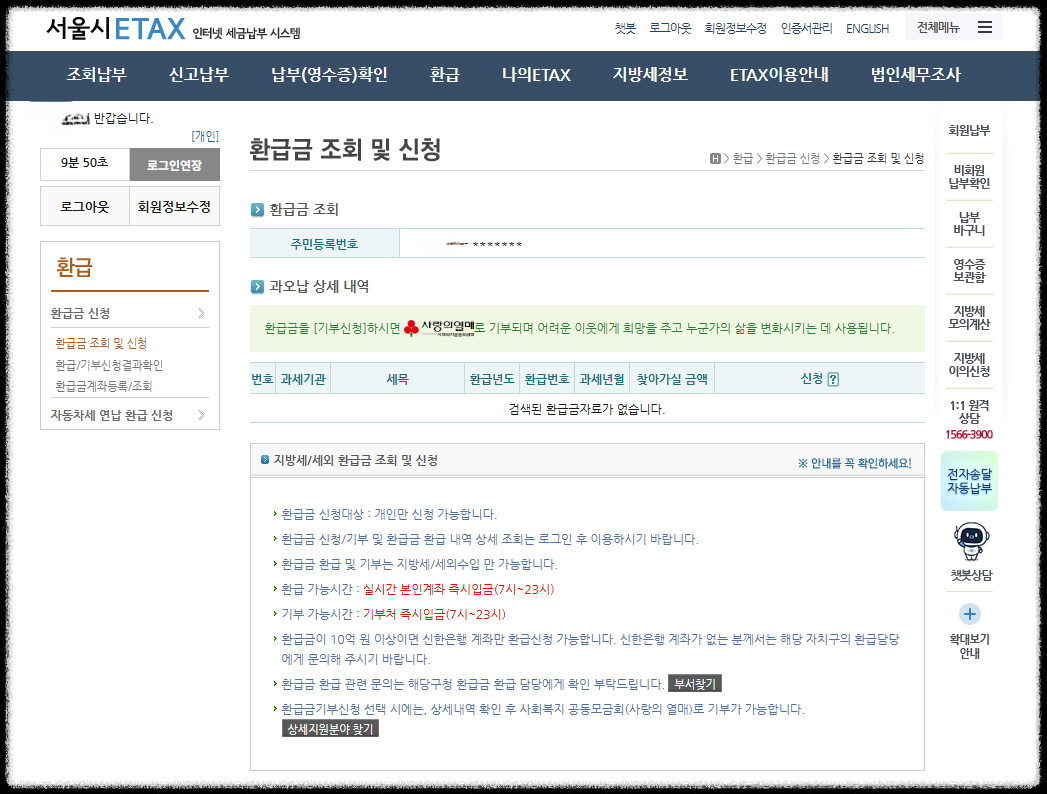Image resolution: width=1047 pixels, height=794 pixels.
Task: Open the 납부(영수증)확인 main menu
Action: [x=329, y=75]
